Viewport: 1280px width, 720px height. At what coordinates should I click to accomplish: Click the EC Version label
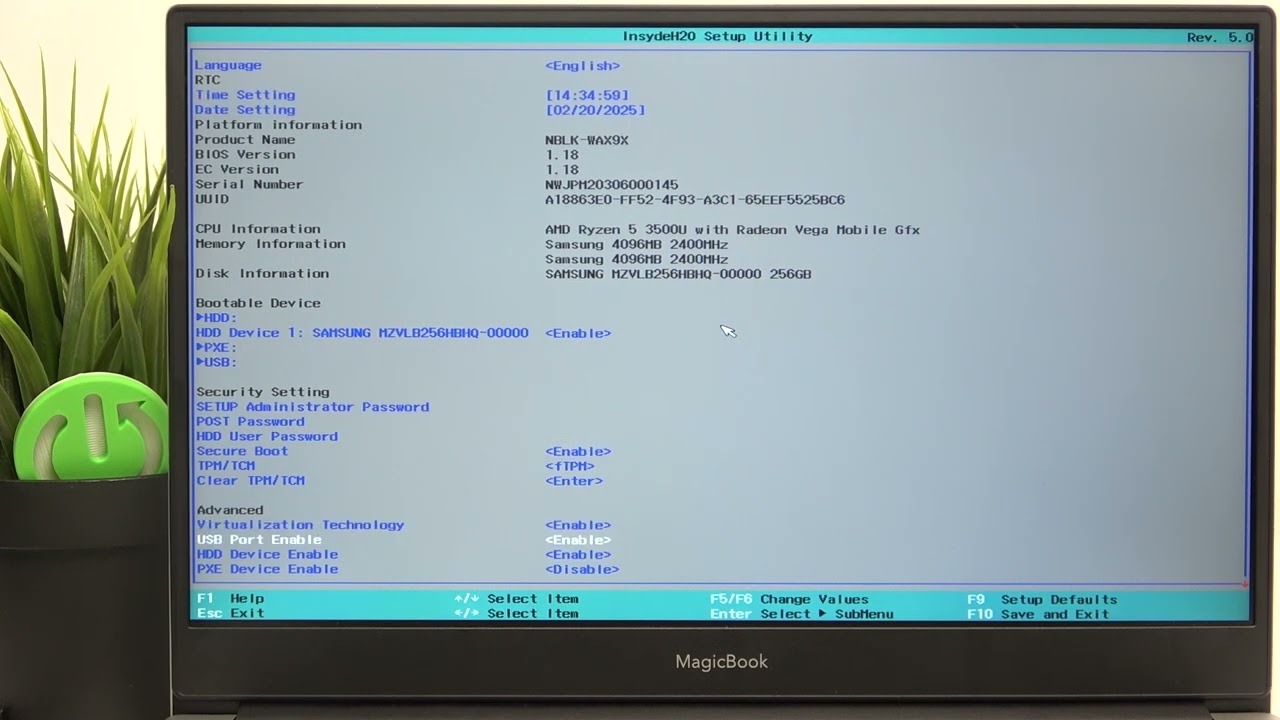point(237,169)
